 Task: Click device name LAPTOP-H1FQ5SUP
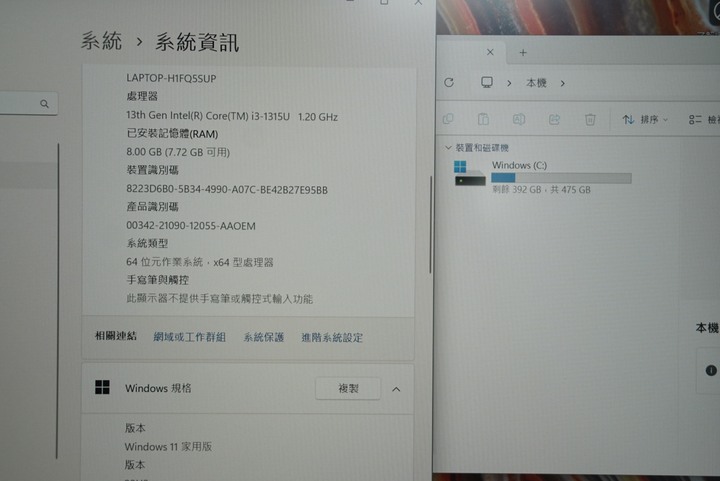pos(171,78)
